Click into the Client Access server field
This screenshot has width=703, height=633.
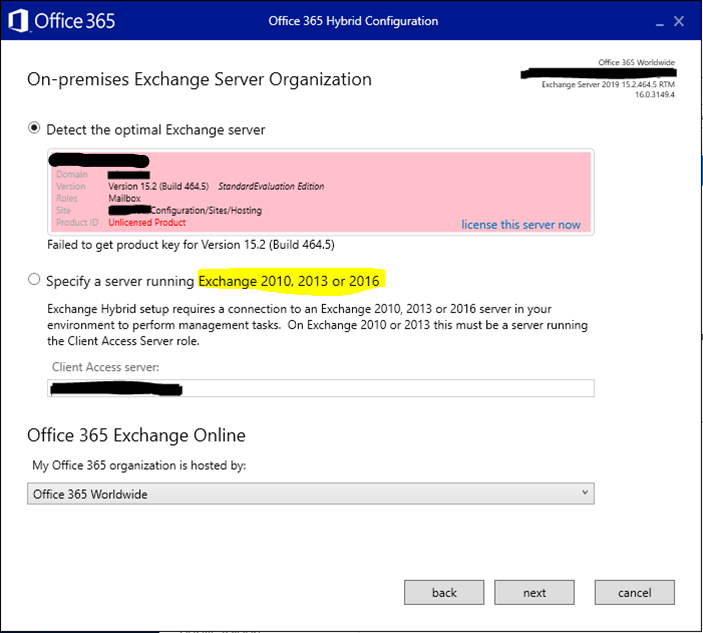pos(321,388)
